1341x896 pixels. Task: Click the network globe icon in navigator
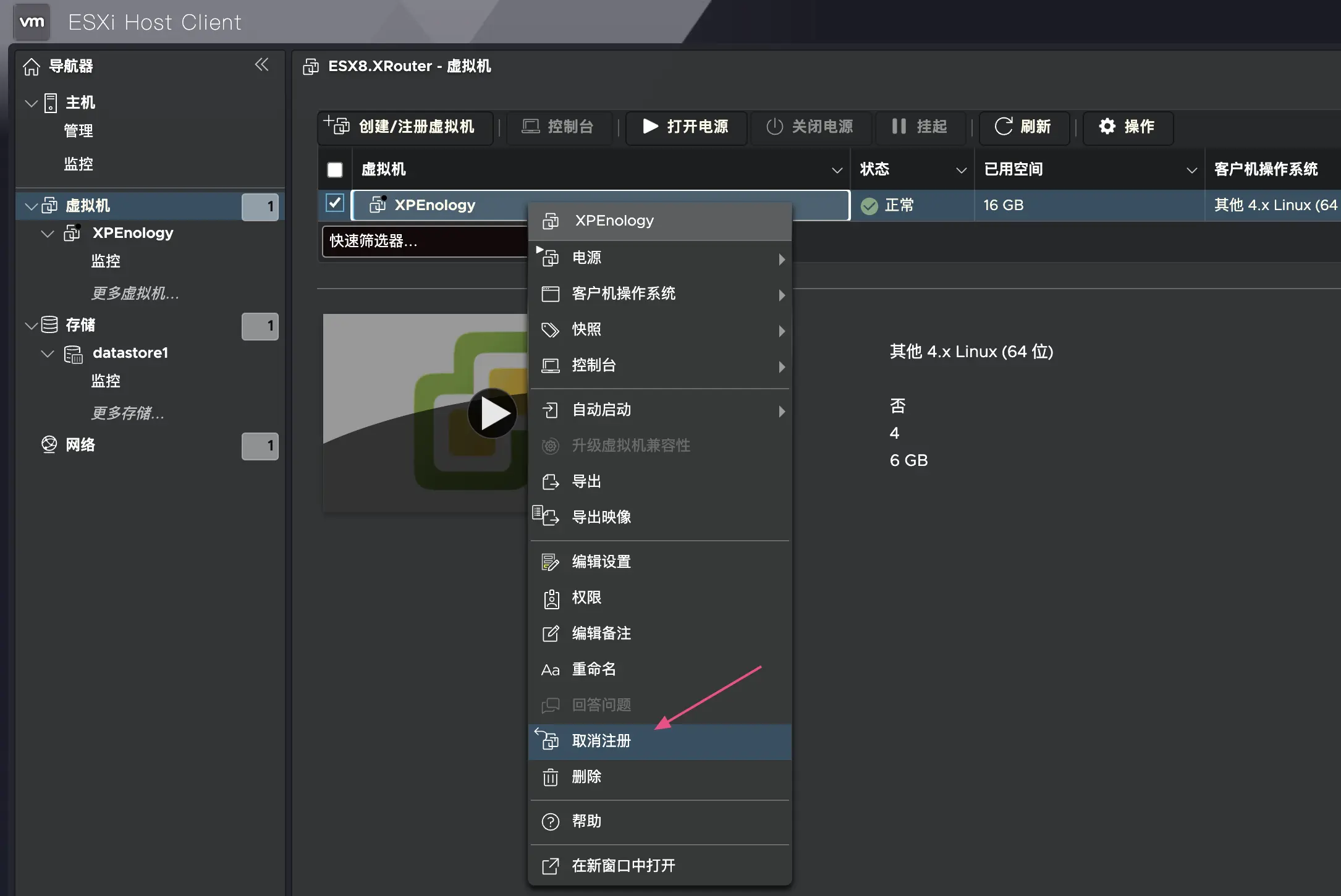(49, 444)
